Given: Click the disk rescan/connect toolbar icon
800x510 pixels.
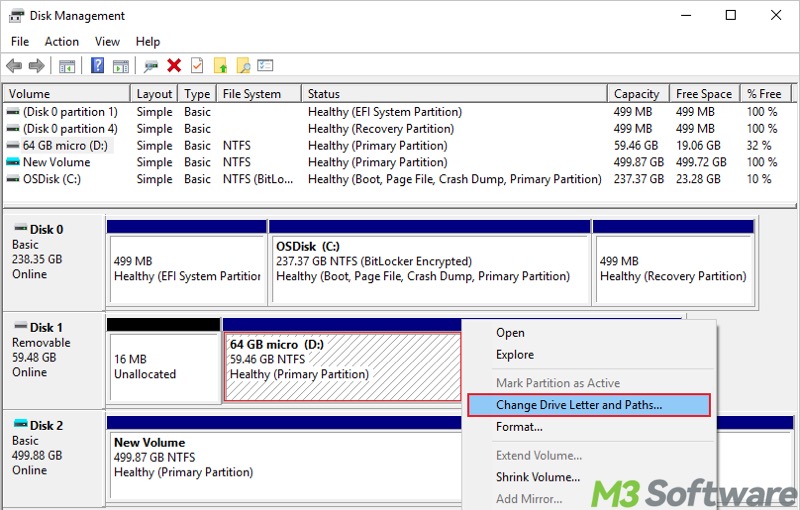Looking at the screenshot, I should coord(151,66).
